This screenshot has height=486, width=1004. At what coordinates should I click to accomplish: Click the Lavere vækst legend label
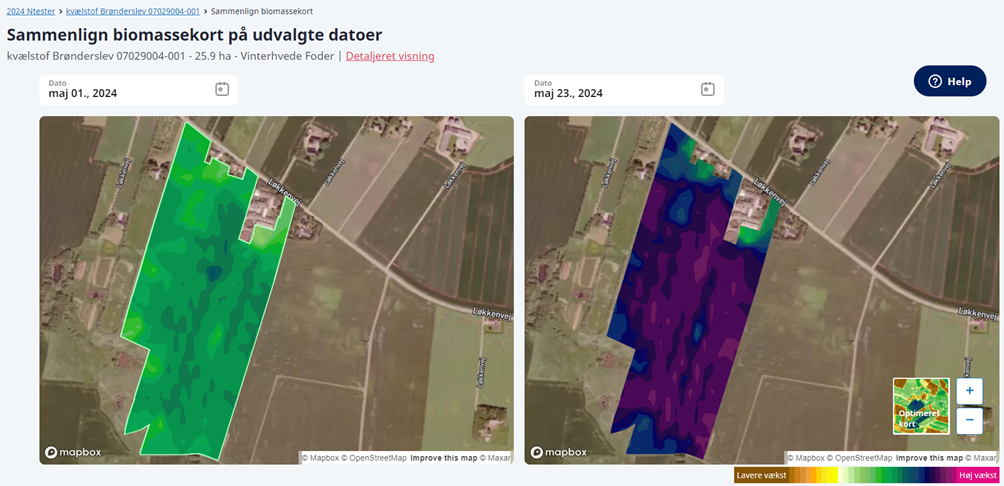[761, 476]
